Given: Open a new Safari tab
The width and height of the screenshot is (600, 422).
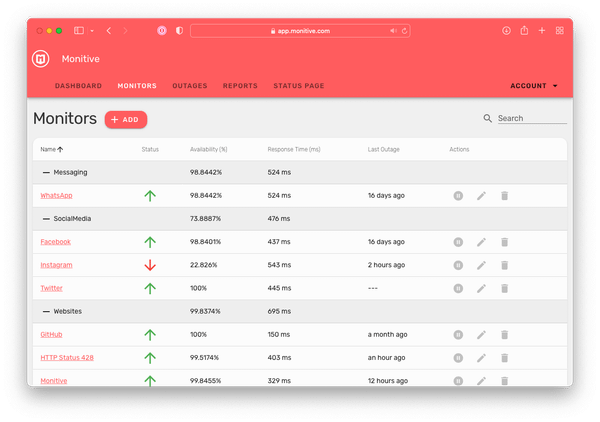Looking at the screenshot, I should [542, 31].
